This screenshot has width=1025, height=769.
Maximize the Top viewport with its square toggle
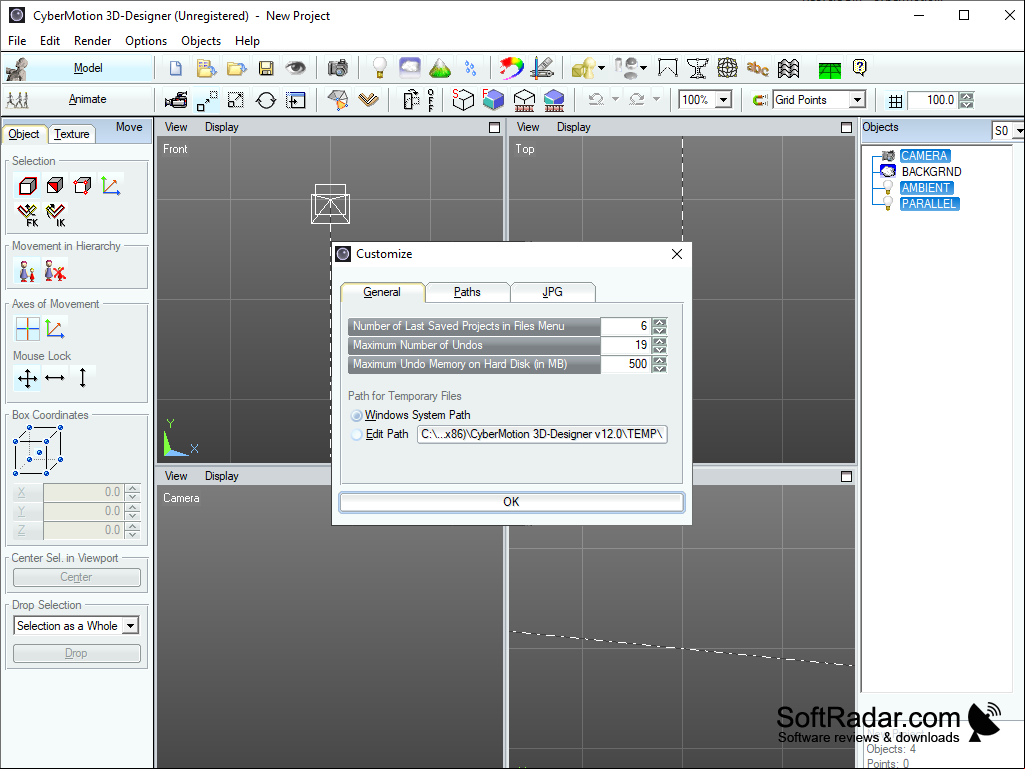tap(847, 128)
